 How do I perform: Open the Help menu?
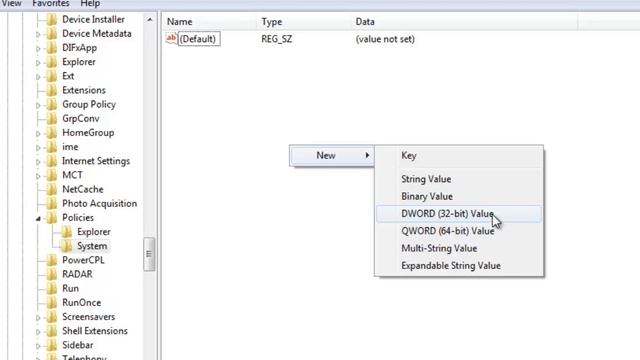coord(90,4)
